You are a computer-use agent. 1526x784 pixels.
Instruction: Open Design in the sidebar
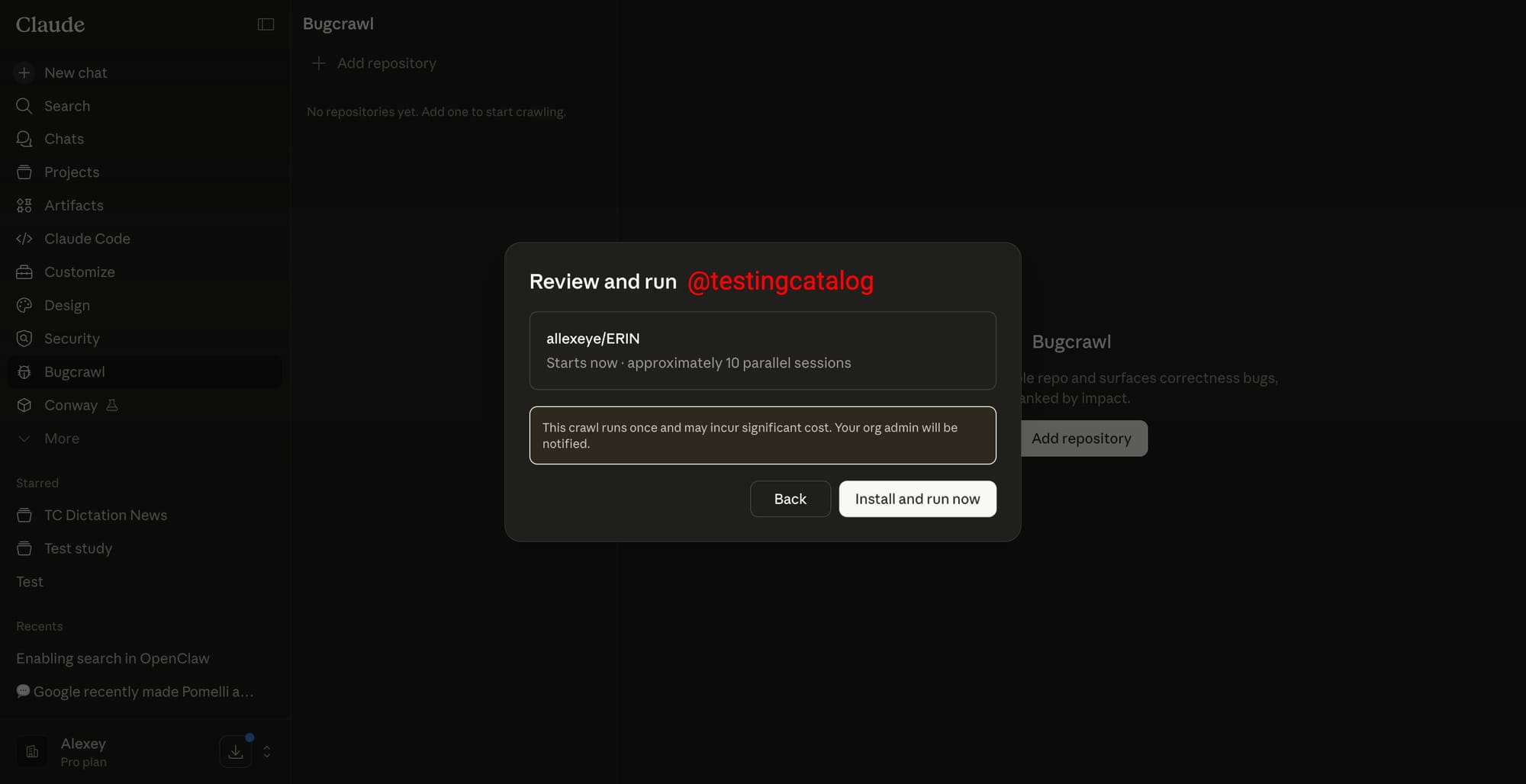[x=145, y=305]
